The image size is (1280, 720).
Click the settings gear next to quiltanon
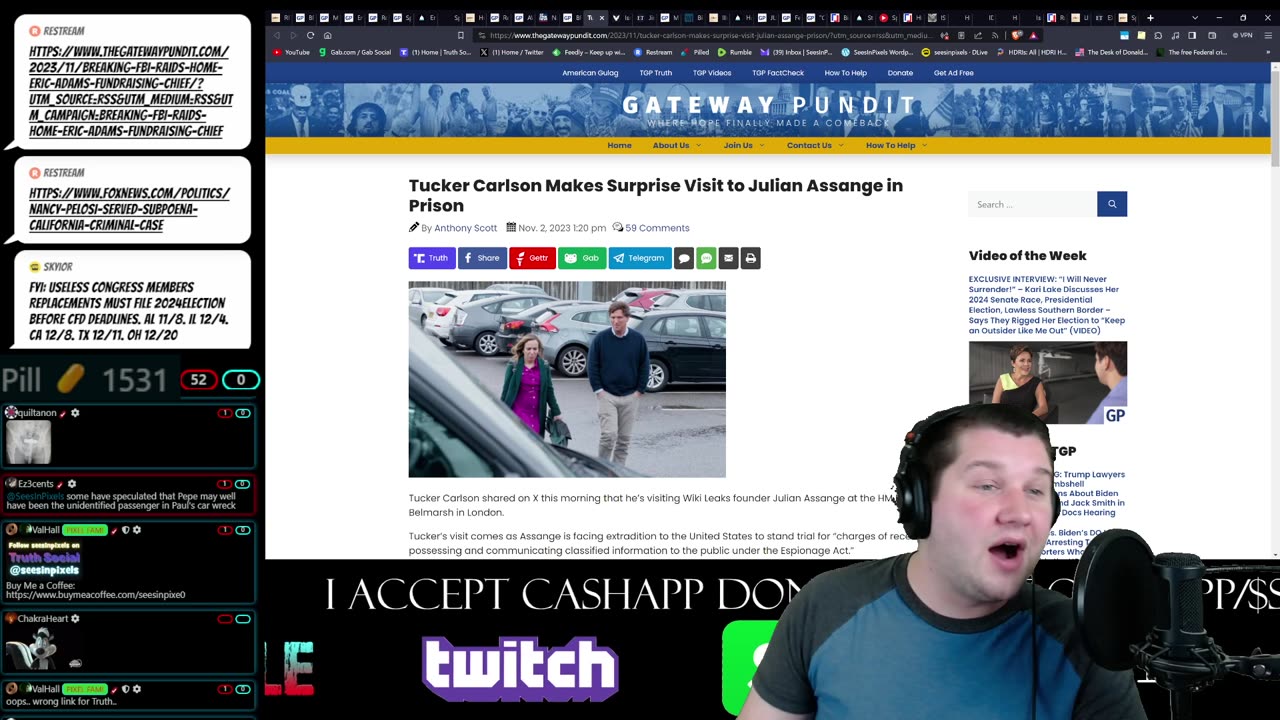tap(75, 413)
